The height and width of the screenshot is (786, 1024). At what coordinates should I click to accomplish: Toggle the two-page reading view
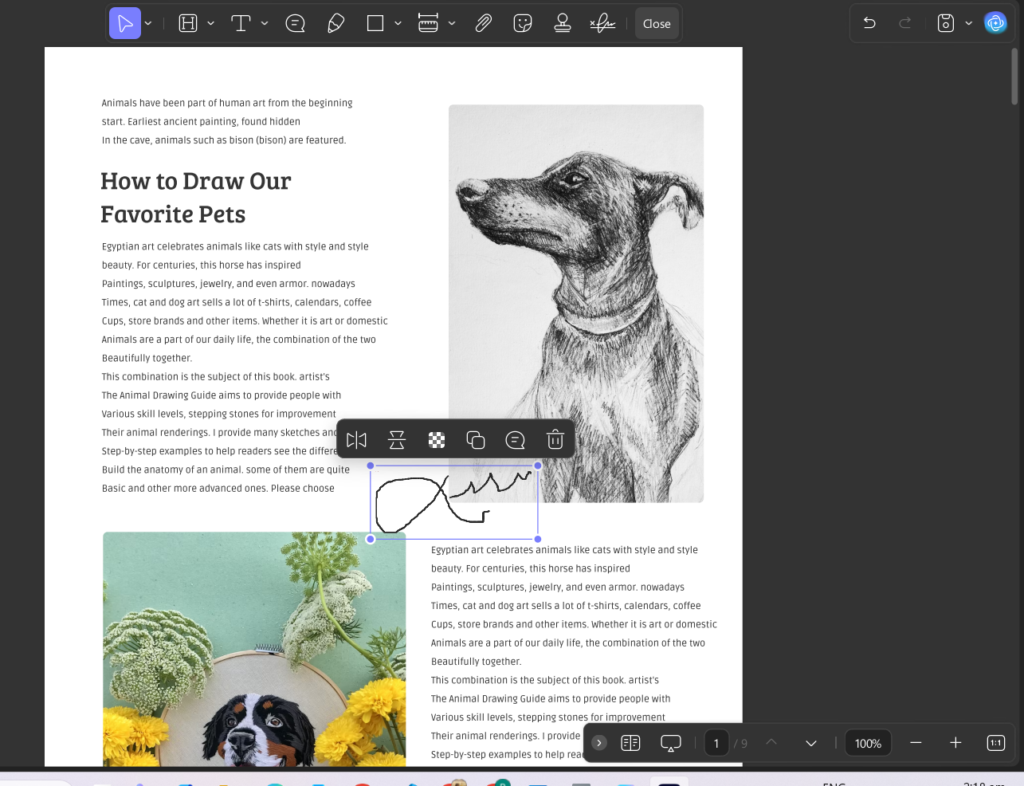(630, 743)
